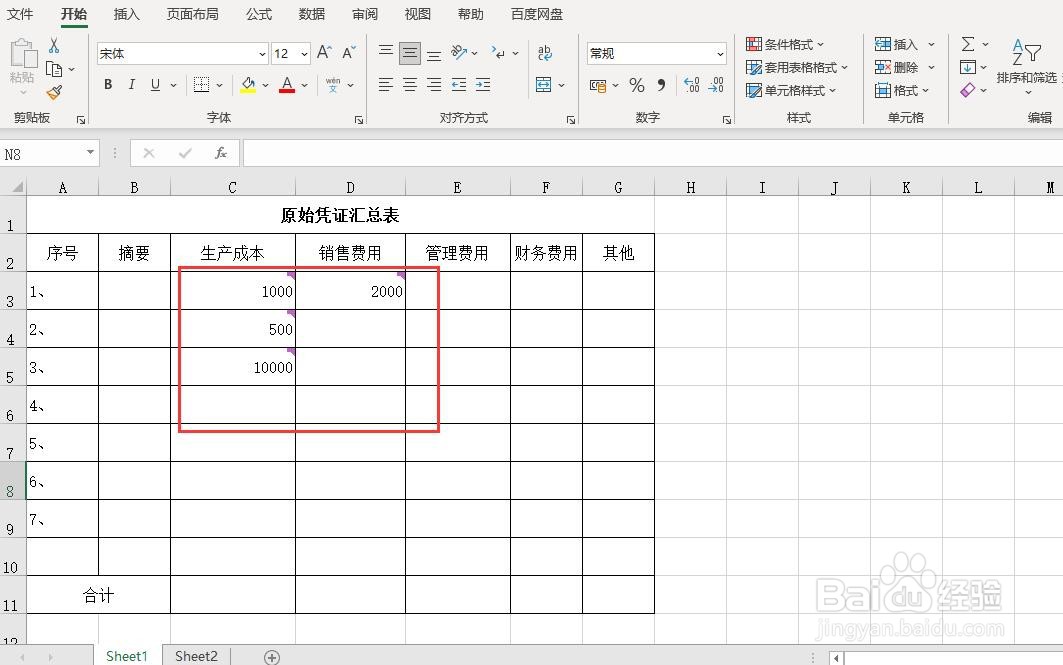Decrease indent

click(459, 84)
